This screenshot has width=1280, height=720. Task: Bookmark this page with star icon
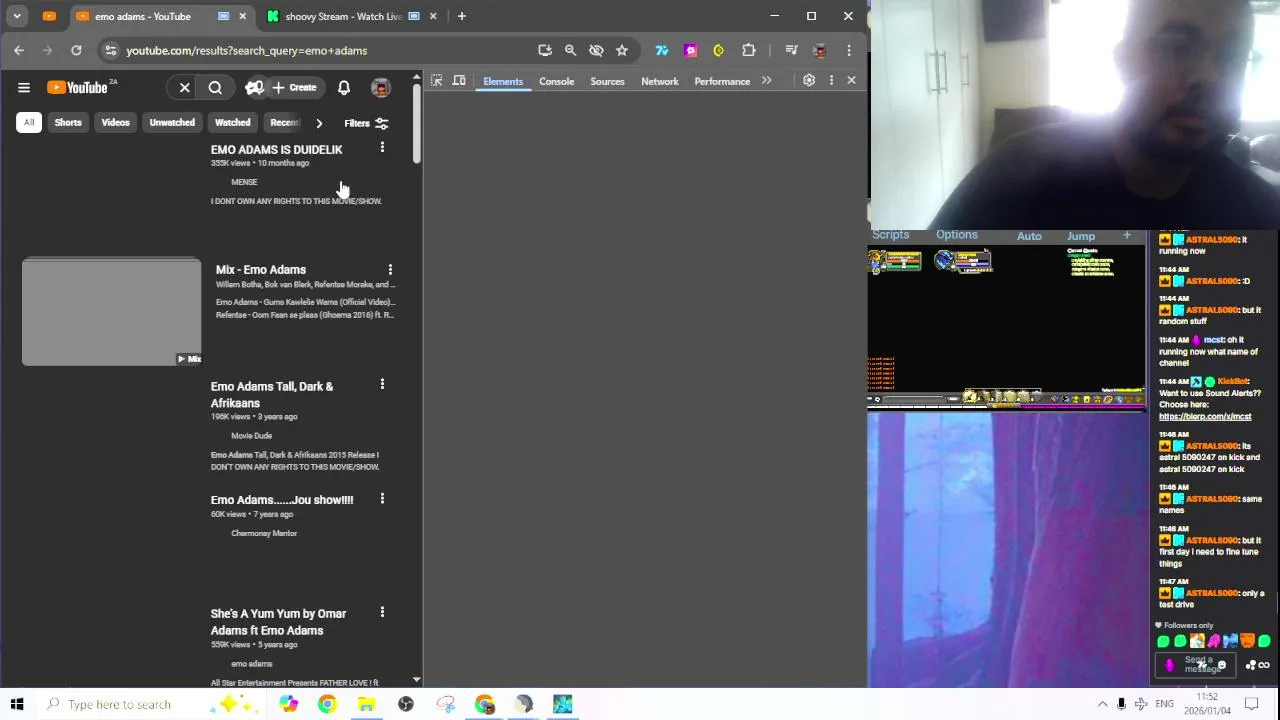(622, 50)
